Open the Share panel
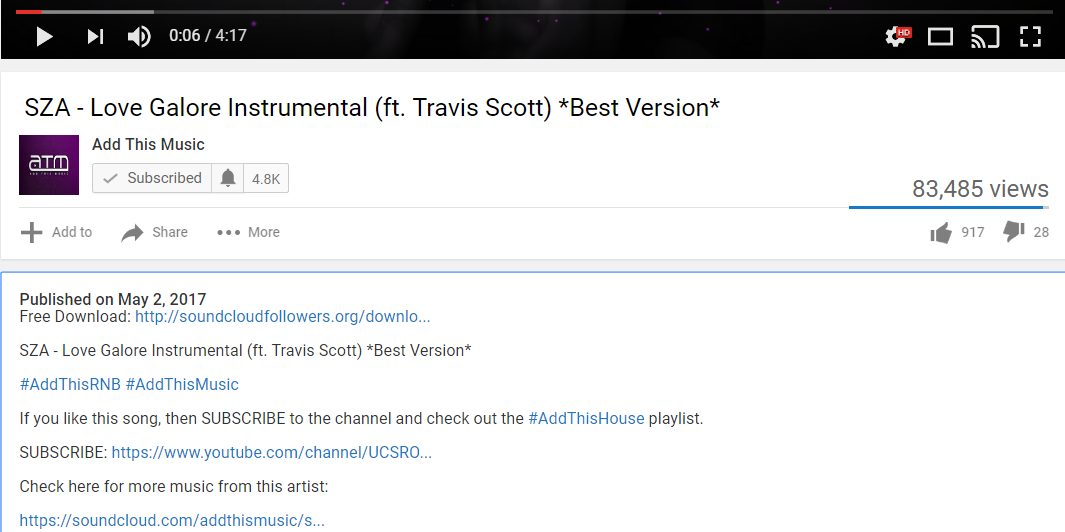Viewport: 1065px width, 532px height. 154,232
